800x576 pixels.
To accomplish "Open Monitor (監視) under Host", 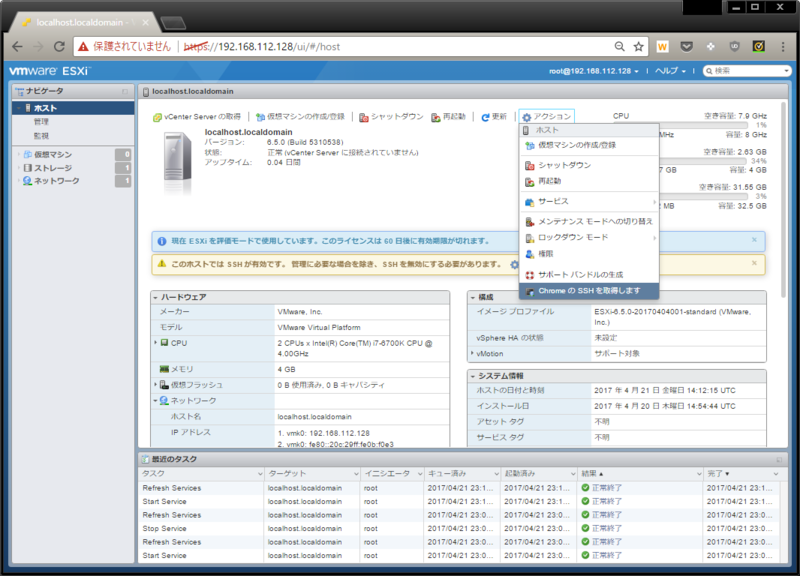I will click(x=41, y=136).
